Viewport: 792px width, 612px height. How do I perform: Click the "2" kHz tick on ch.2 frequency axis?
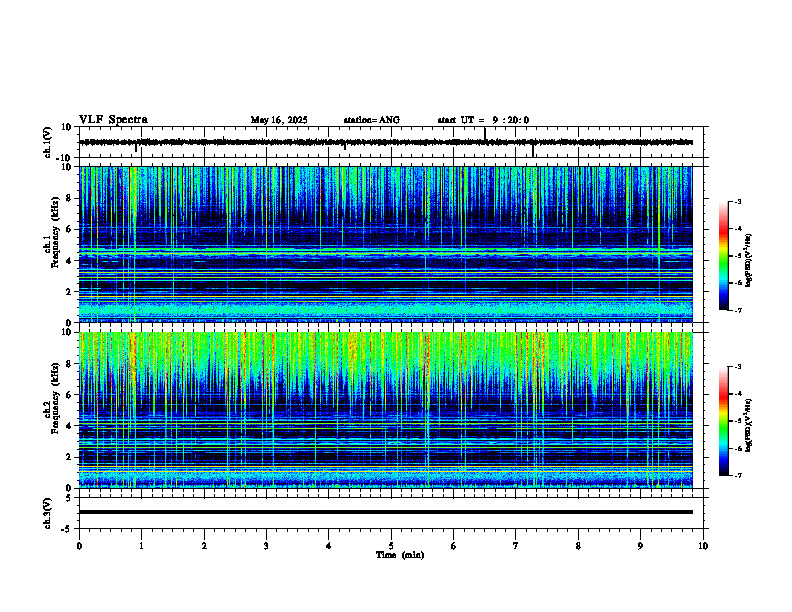(69, 457)
